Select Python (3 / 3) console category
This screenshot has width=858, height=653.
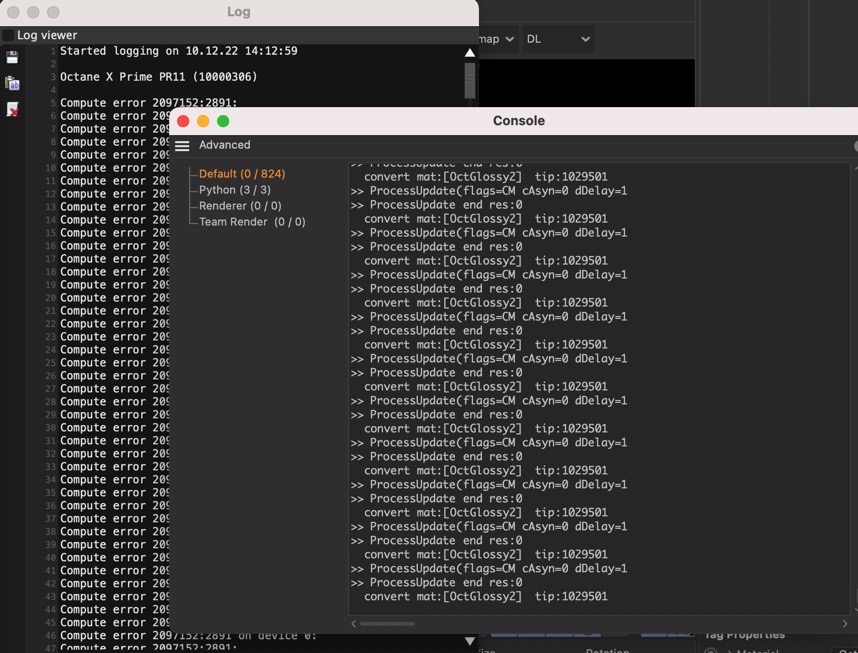[x=235, y=190]
